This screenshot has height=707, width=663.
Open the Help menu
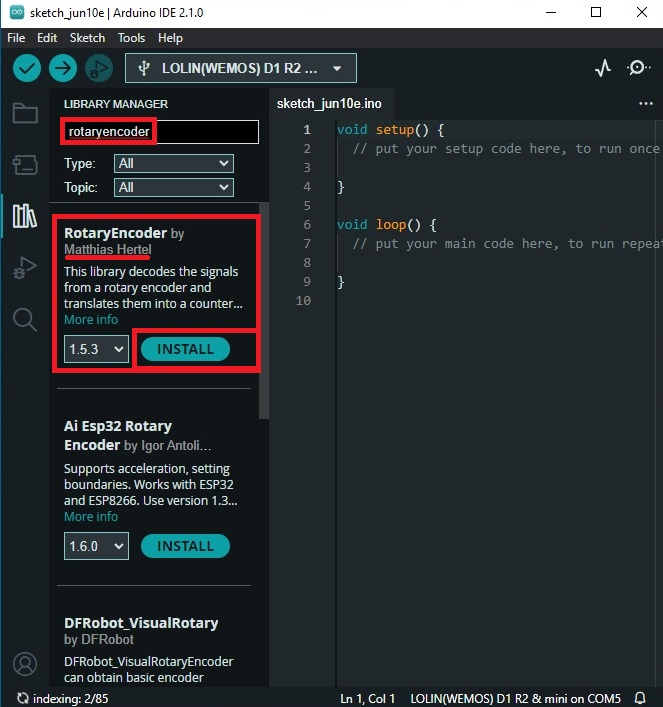(x=170, y=38)
